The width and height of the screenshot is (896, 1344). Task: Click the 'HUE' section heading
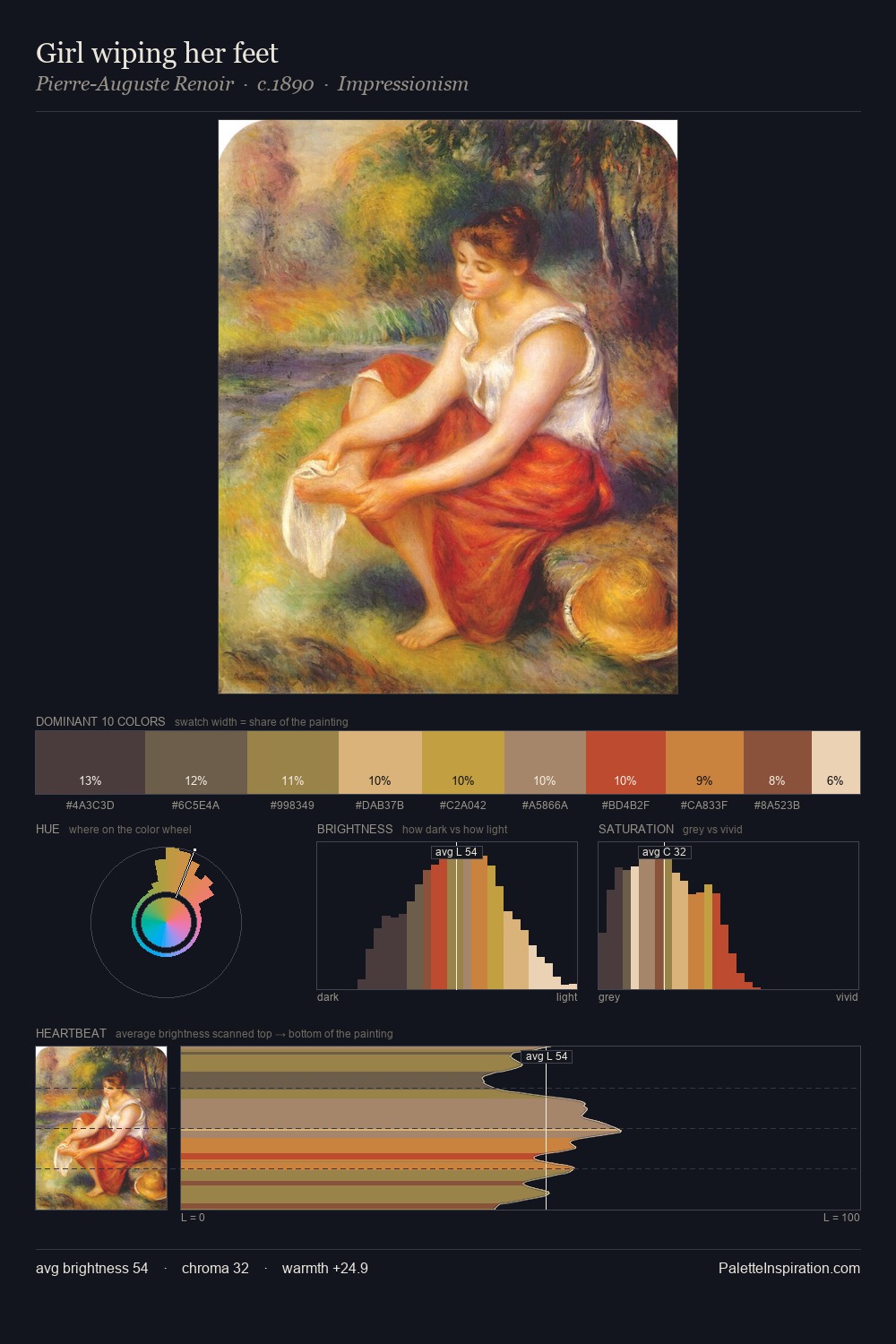[47, 829]
